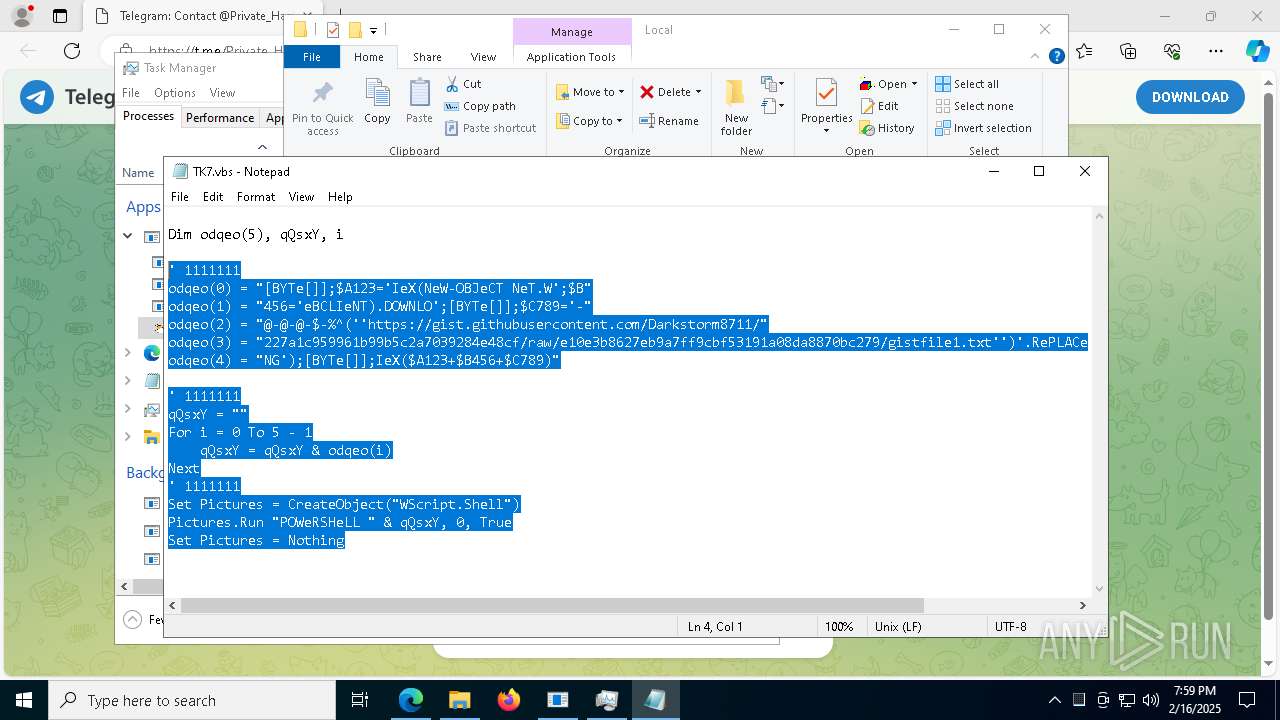Switch to the Explorer View tab
This screenshot has width=1280, height=720.
point(483,57)
